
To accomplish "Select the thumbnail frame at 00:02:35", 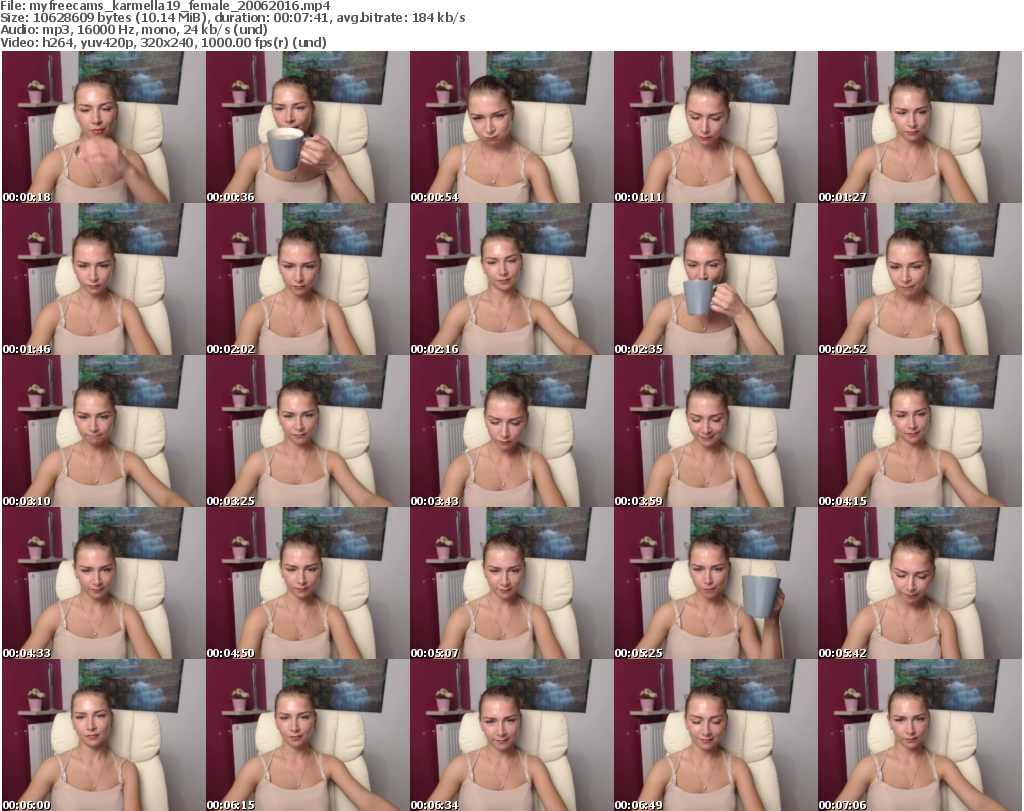I will (715, 279).
